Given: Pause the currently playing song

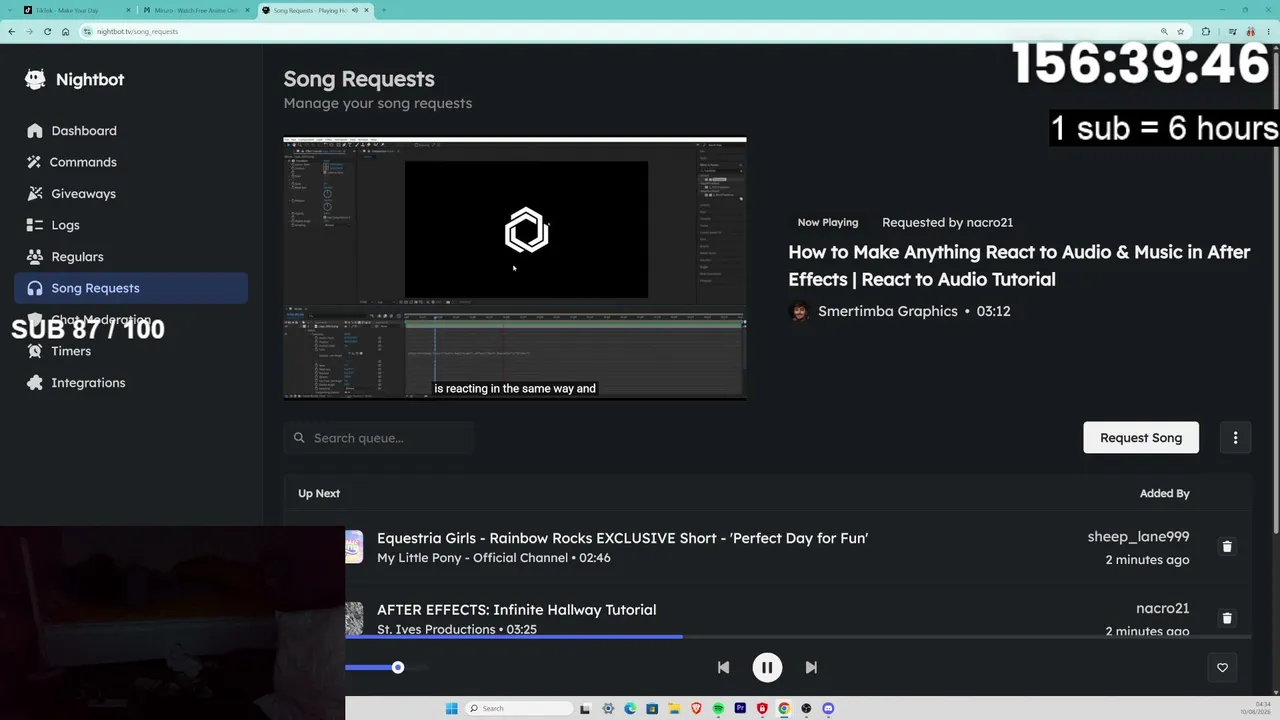Looking at the screenshot, I should click(767, 667).
